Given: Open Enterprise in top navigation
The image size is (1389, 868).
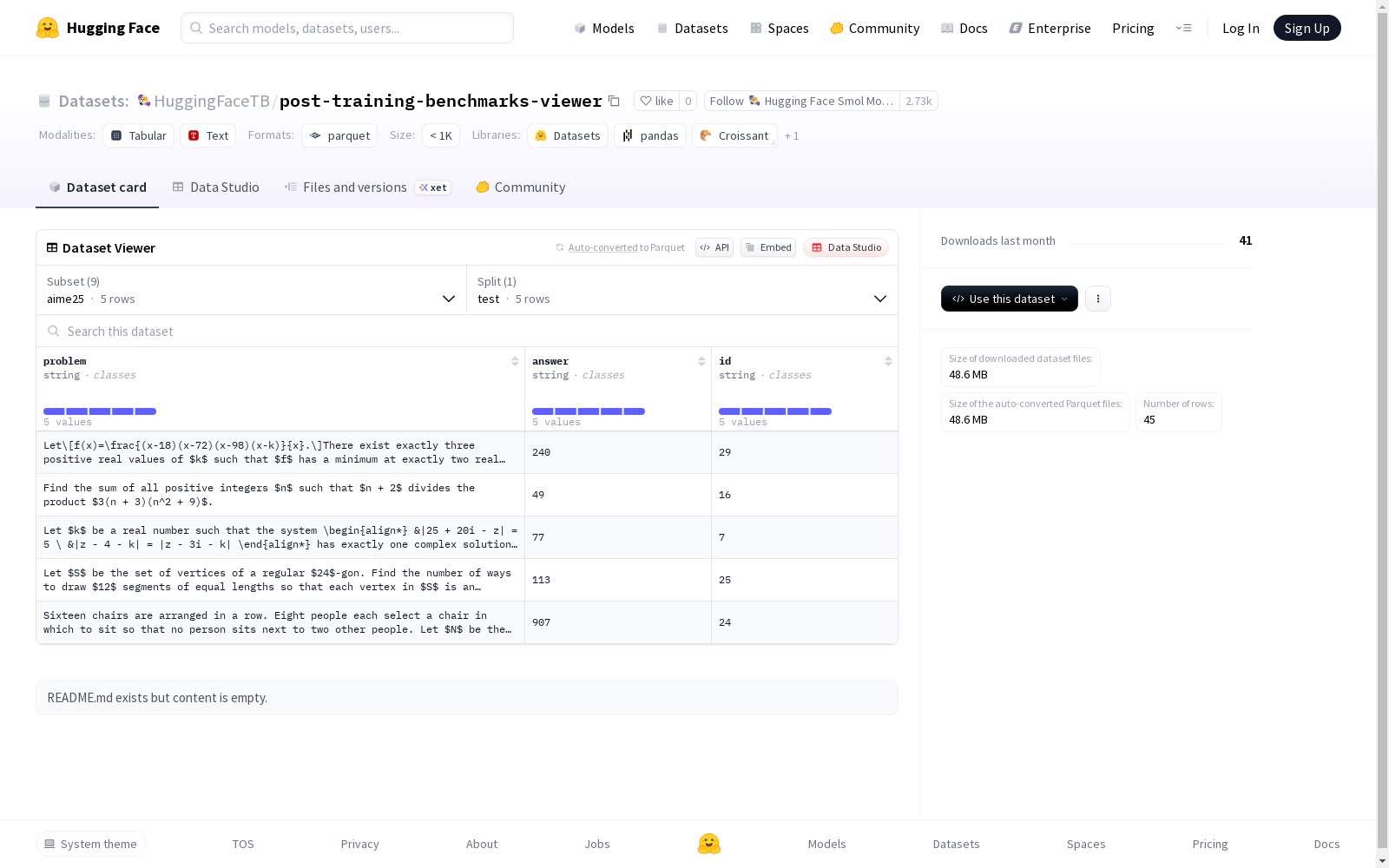Looking at the screenshot, I should tap(1050, 28).
